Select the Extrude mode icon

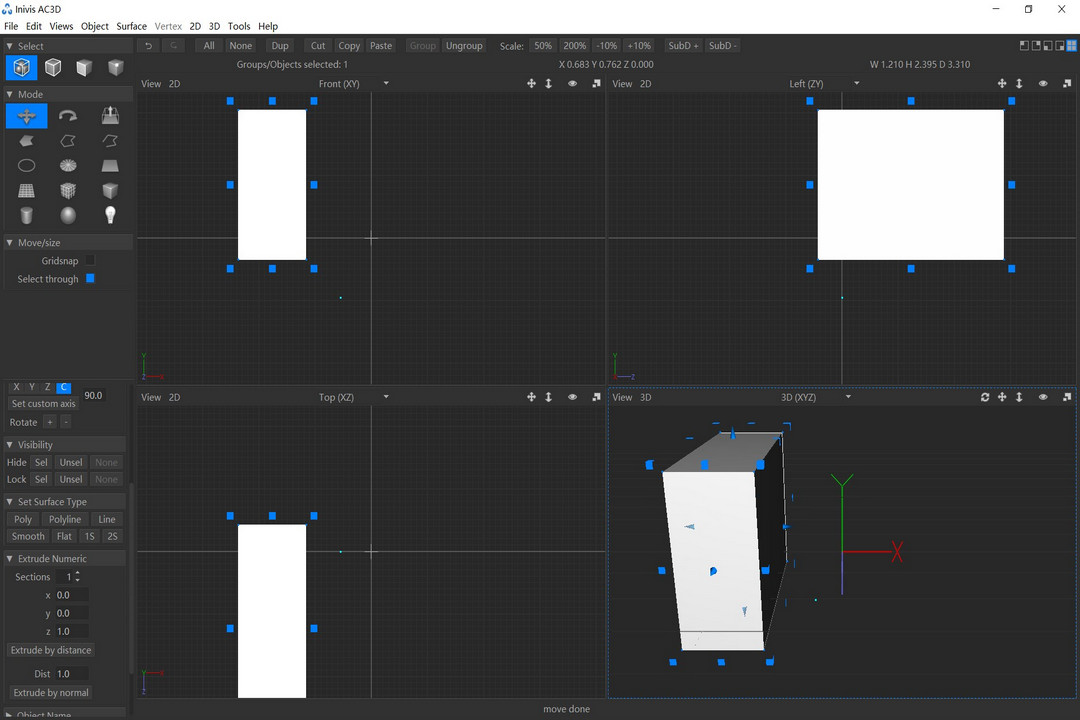110,116
